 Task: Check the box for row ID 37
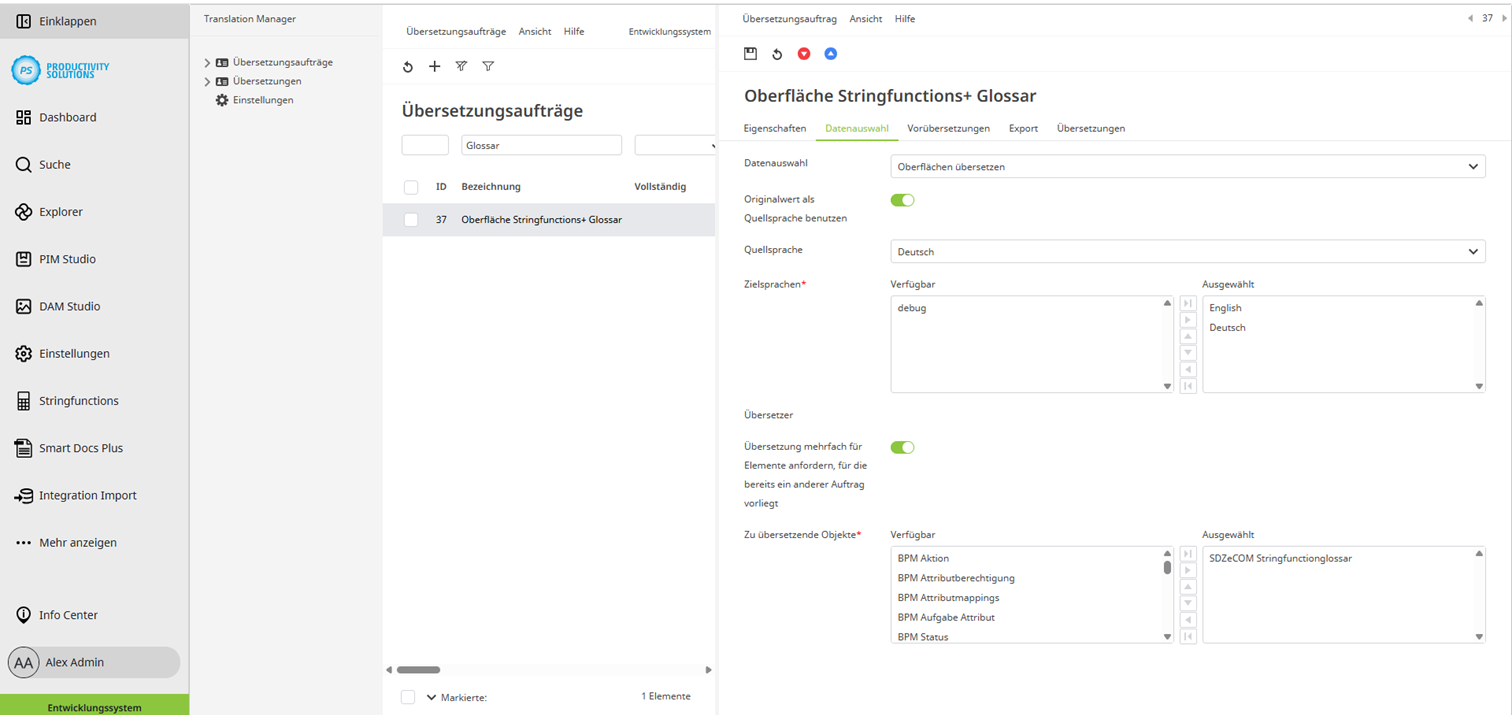(411, 220)
